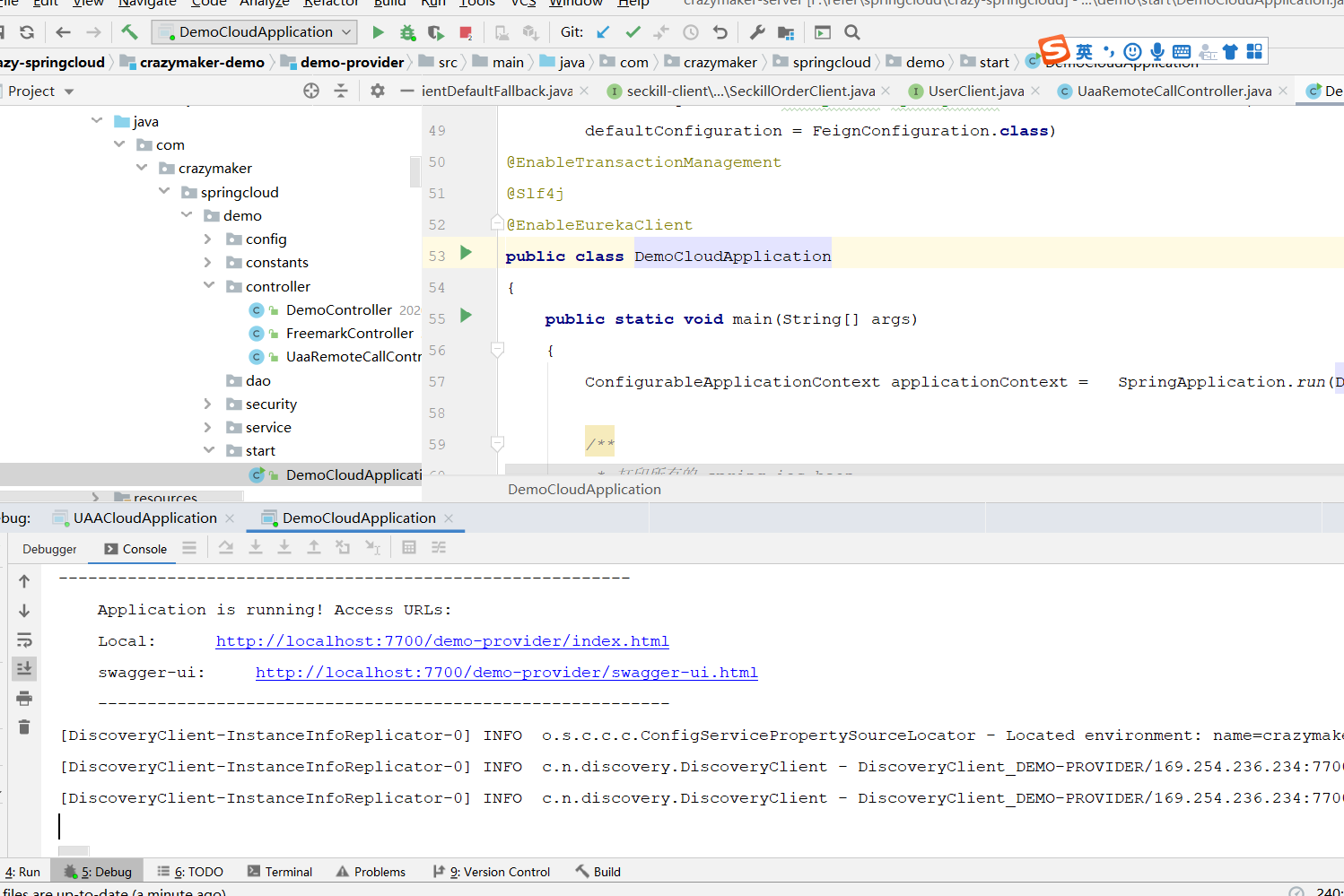Click the Build Project hammer icon
Viewport: 1344px width, 896px height.
click(x=130, y=32)
